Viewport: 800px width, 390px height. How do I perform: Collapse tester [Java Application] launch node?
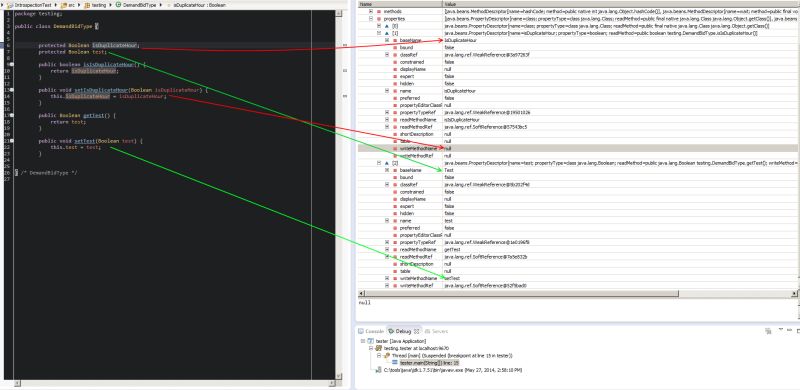(x=363, y=340)
